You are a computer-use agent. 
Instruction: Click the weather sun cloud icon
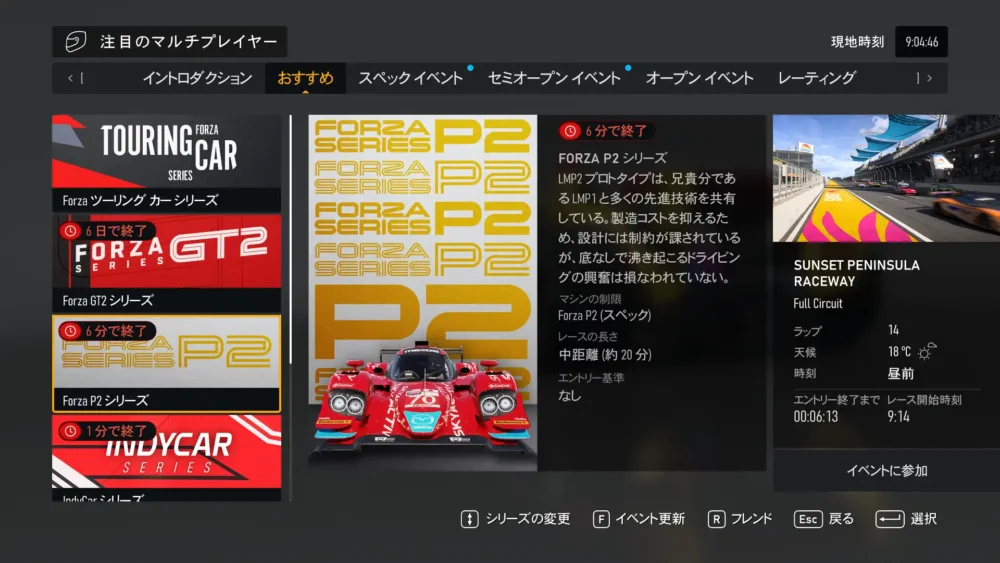(x=927, y=352)
